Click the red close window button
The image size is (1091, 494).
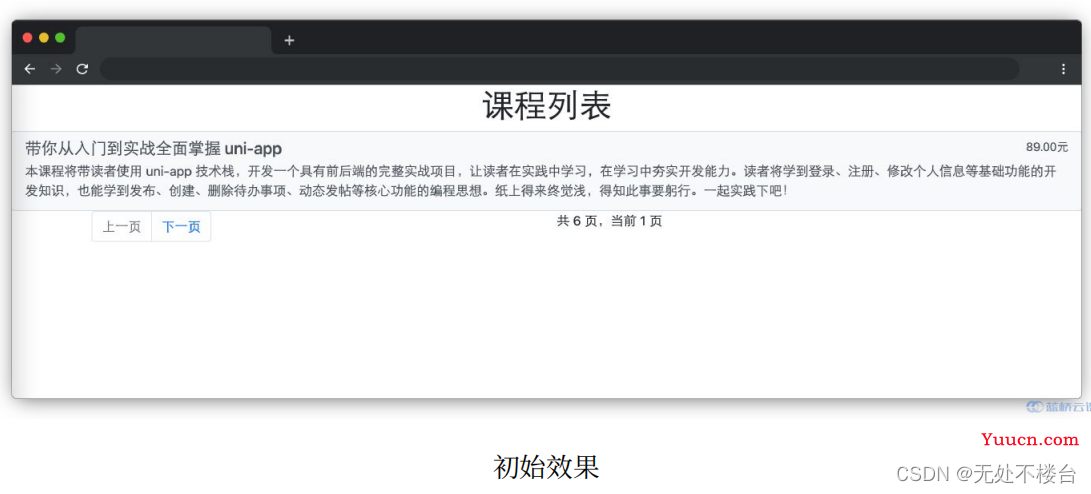28,38
